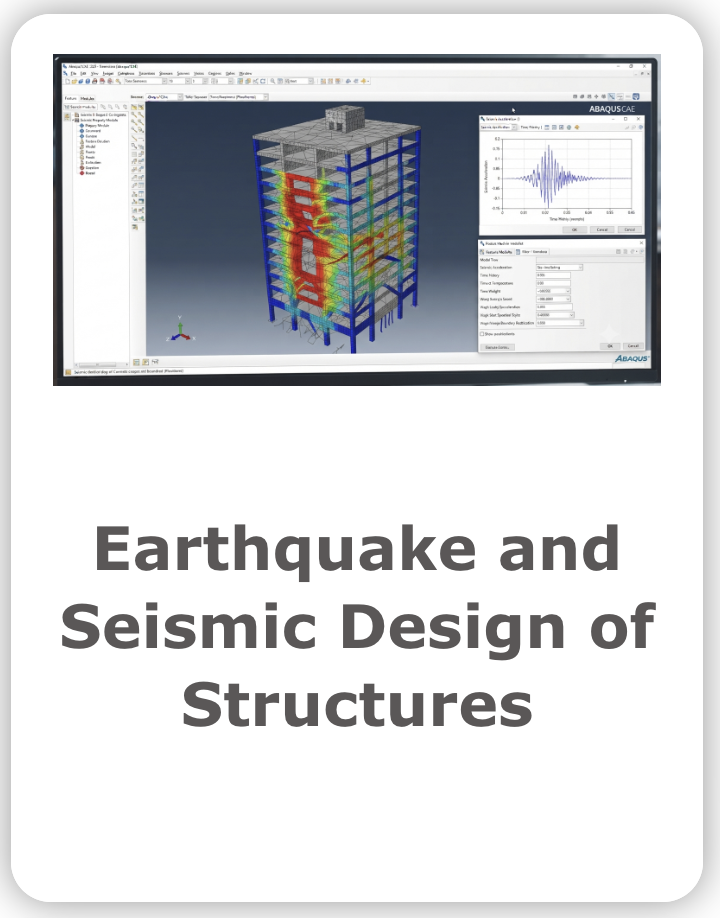Image resolution: width=720 pixels, height=918 pixels.
Task: Click the seismic acceleration waveform plot
Action: (567, 174)
